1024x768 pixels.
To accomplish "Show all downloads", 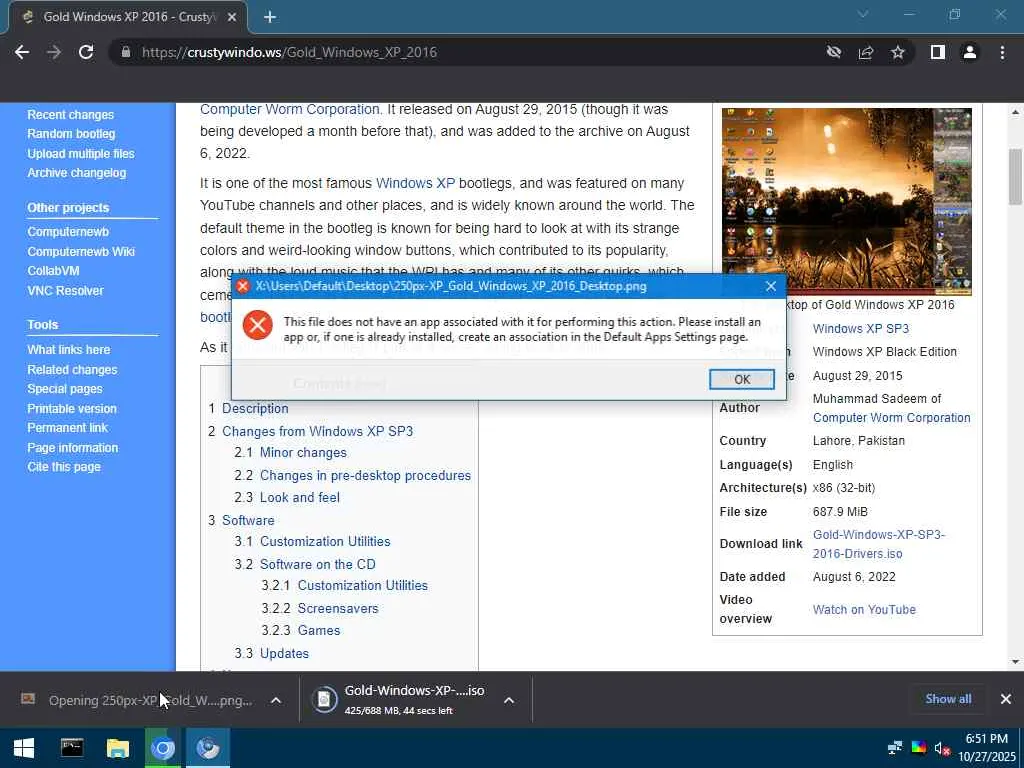I will [x=948, y=699].
